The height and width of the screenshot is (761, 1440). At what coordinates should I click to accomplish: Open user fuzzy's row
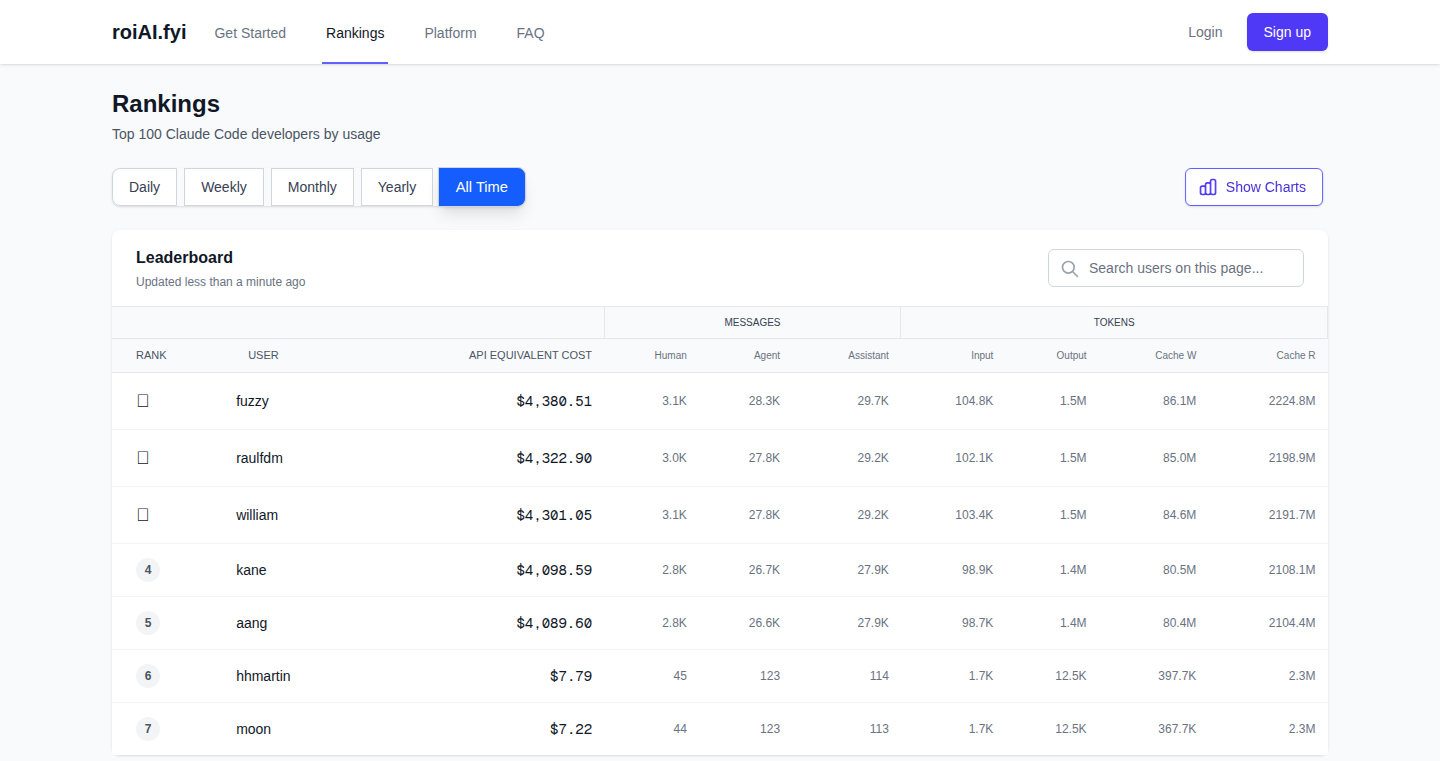pos(720,401)
